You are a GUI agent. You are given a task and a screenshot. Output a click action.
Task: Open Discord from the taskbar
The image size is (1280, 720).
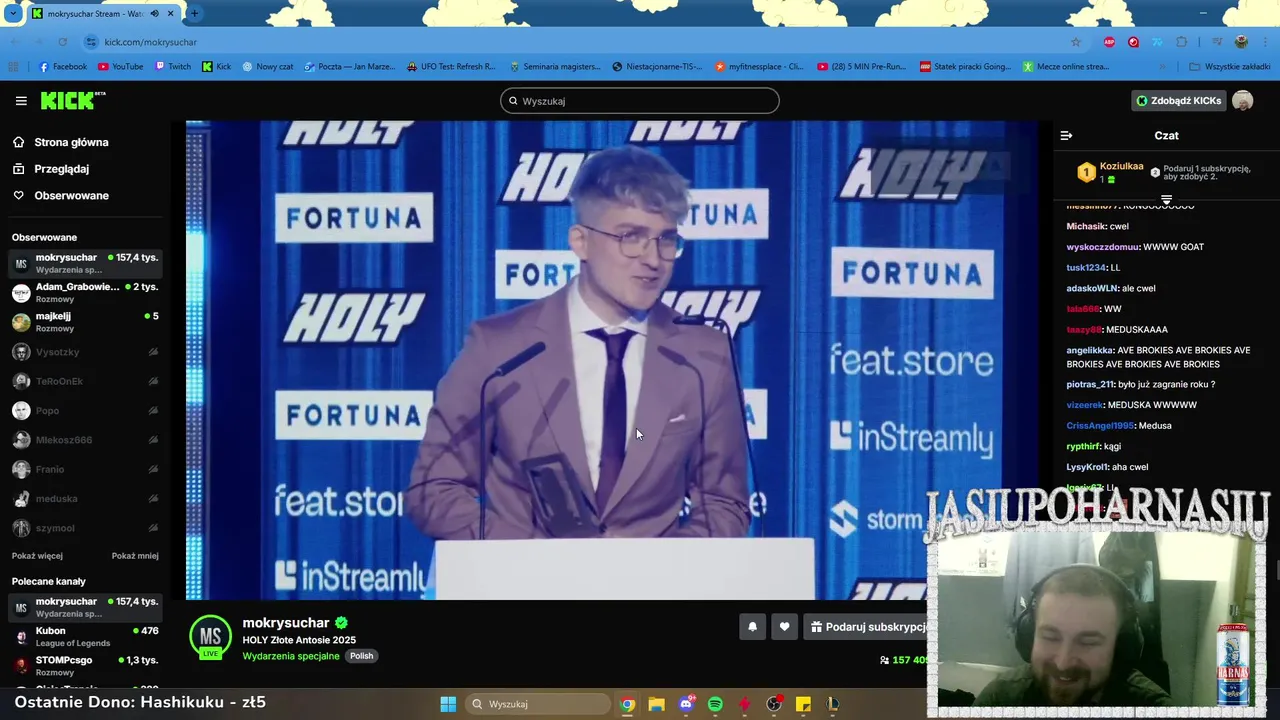point(686,704)
